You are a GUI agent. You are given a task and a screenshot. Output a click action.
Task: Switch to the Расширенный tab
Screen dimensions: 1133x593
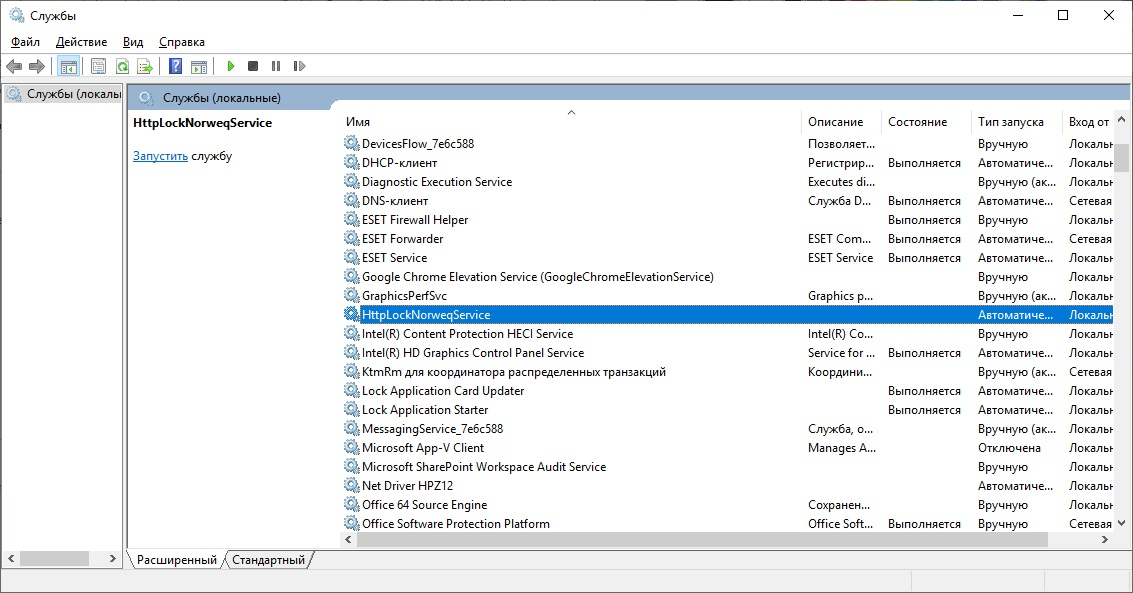pyautogui.click(x=177, y=560)
